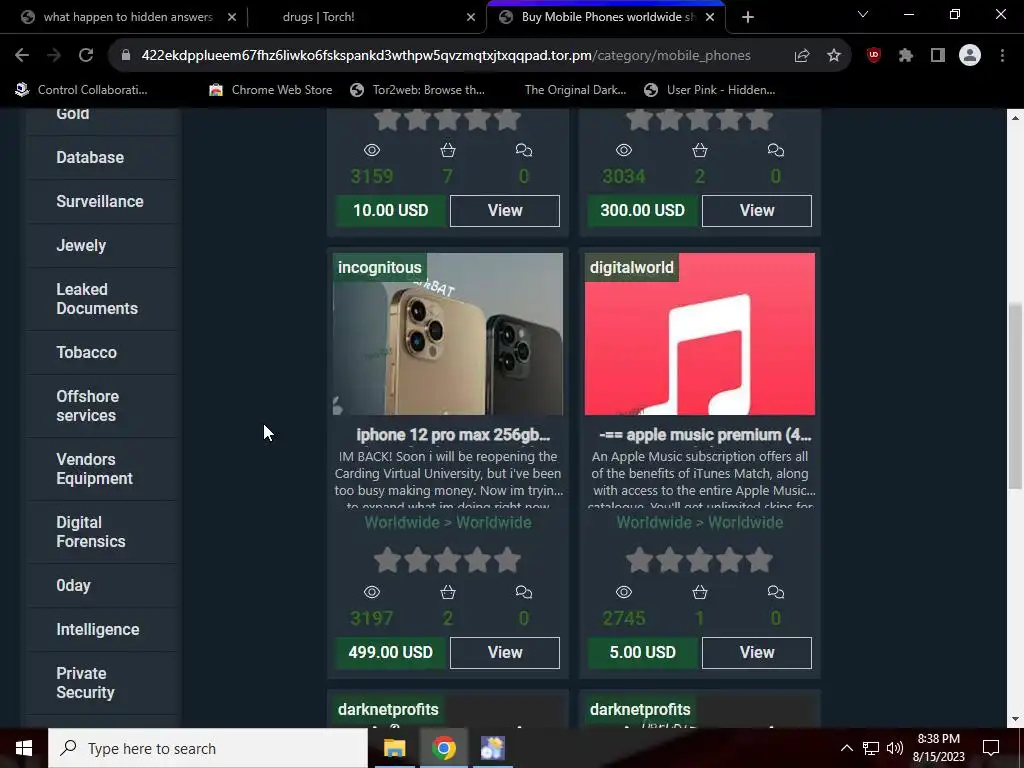Click the iphone 12 pro max product image
This screenshot has height=768, width=1024.
click(x=448, y=334)
